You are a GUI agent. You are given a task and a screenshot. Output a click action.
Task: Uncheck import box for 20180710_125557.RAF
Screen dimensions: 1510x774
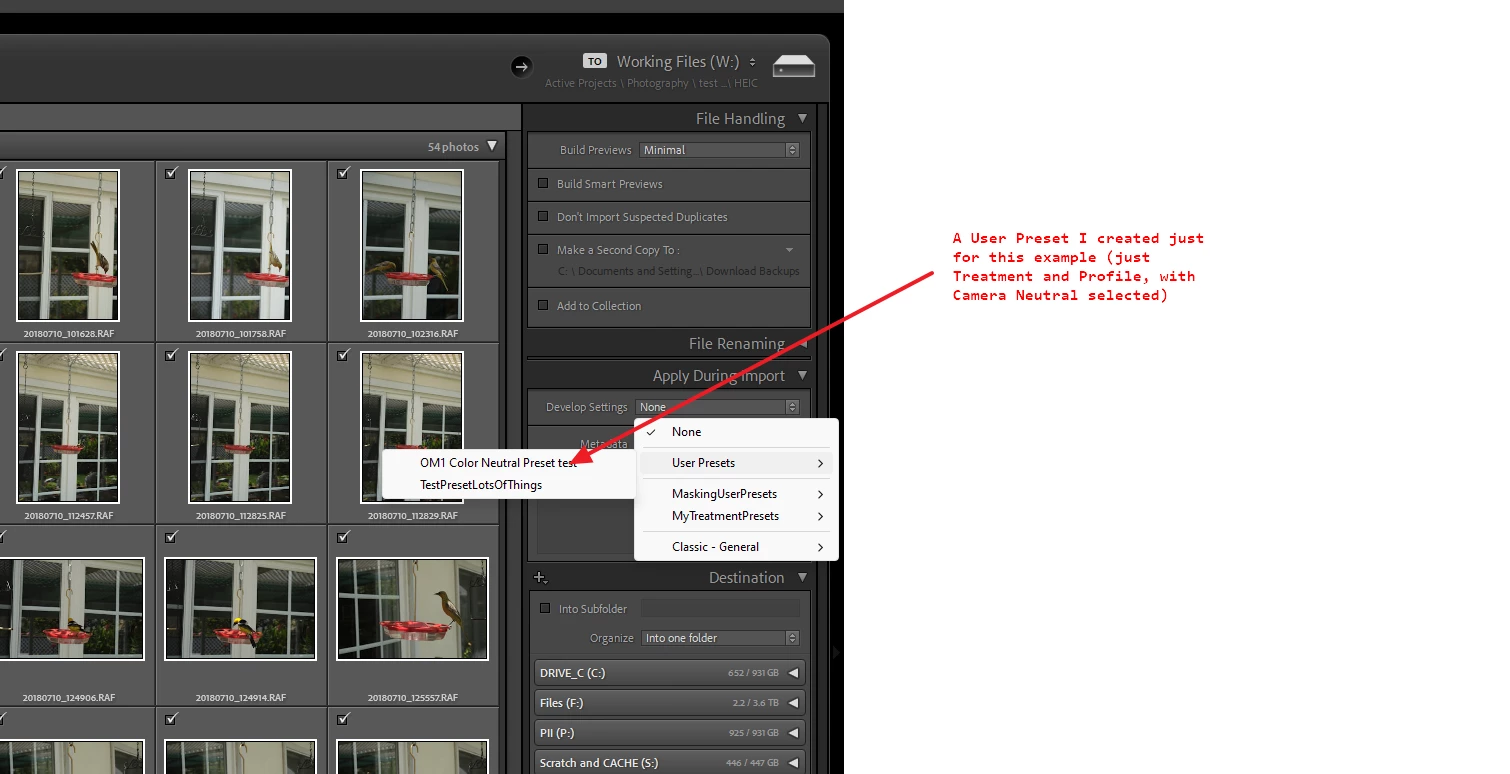tap(344, 537)
